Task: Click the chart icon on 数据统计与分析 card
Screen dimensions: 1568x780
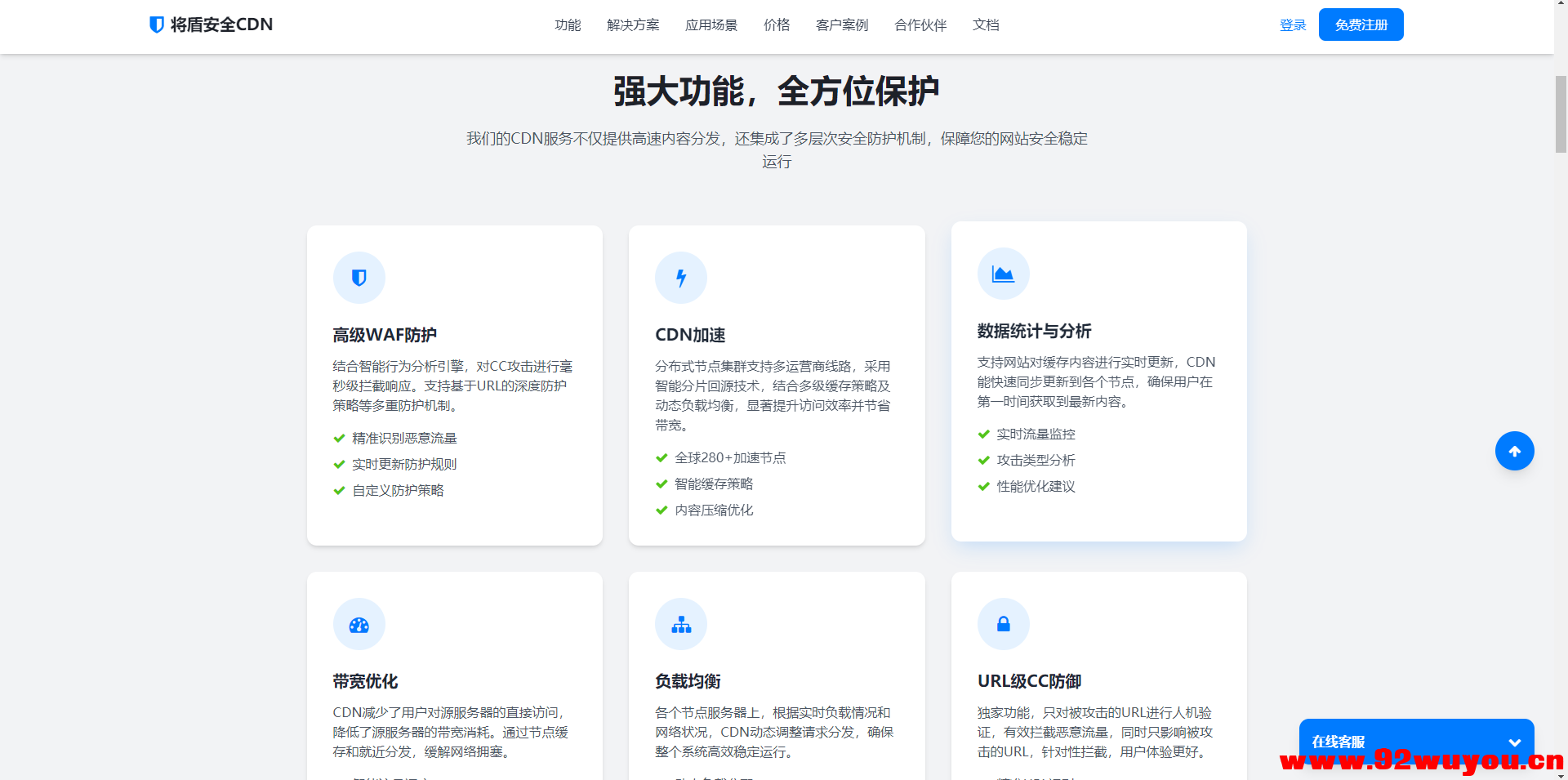Action: (x=1003, y=274)
